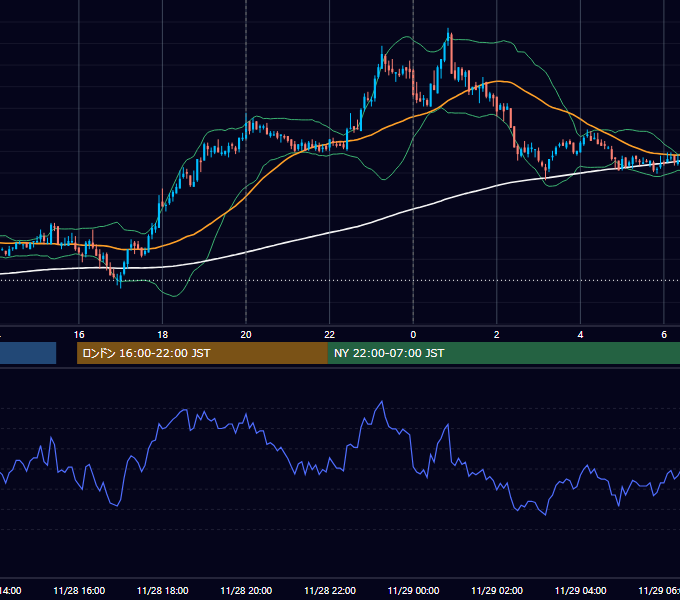
Task: Click the 20 hour label on the axis
Action: point(246,334)
